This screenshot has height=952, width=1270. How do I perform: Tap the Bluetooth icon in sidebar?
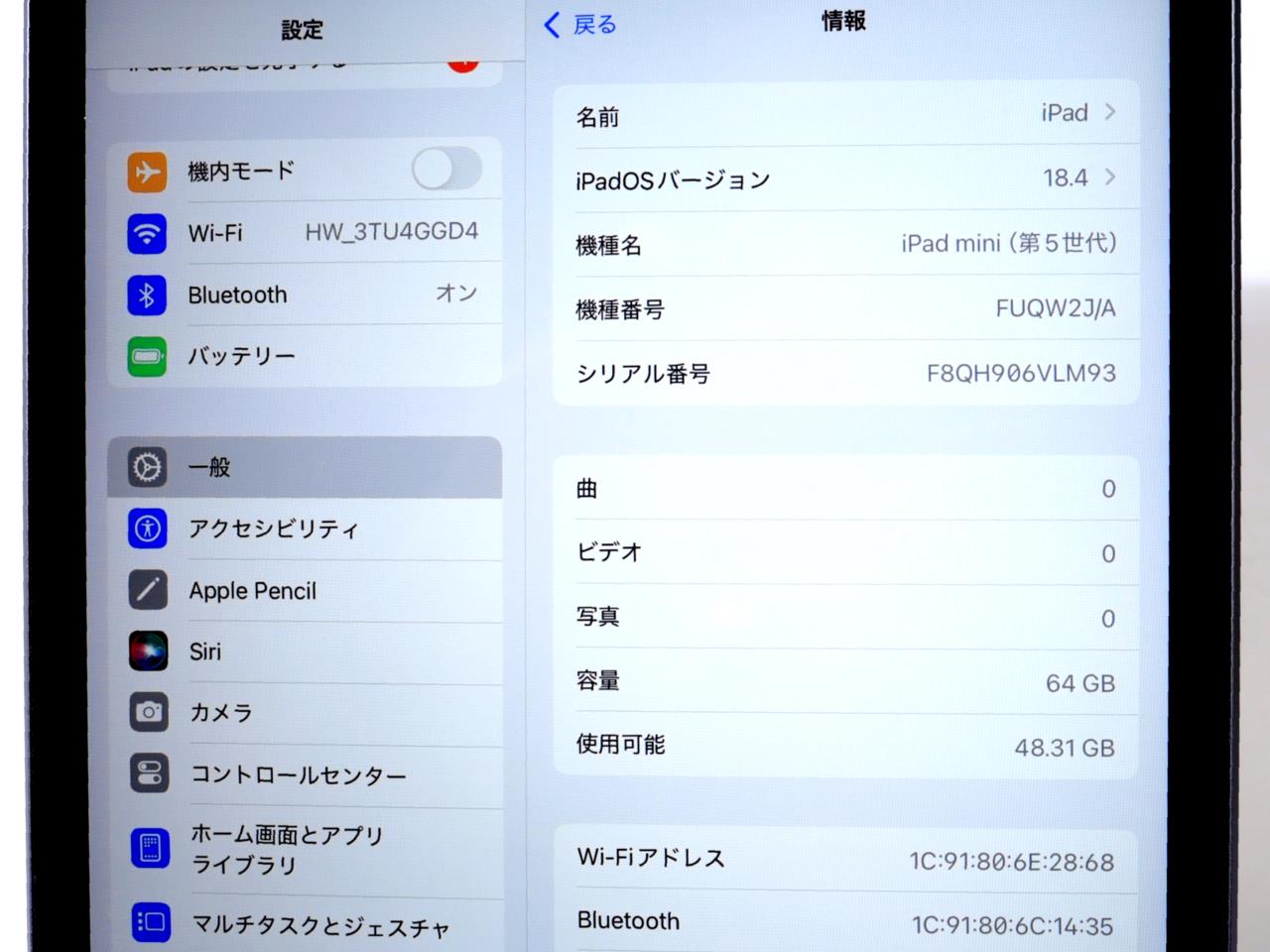tap(147, 296)
